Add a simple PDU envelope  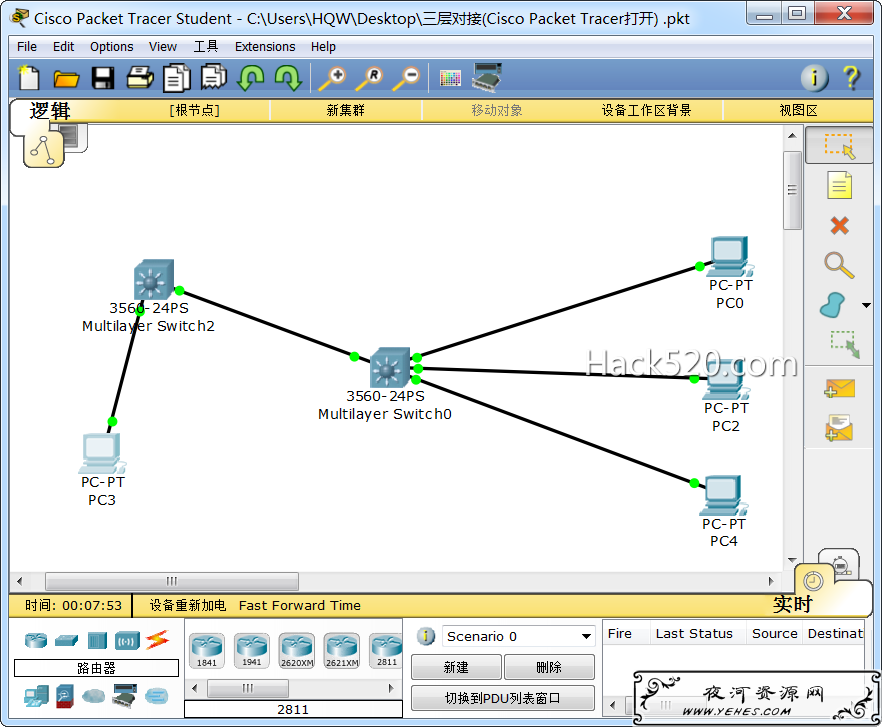point(839,388)
